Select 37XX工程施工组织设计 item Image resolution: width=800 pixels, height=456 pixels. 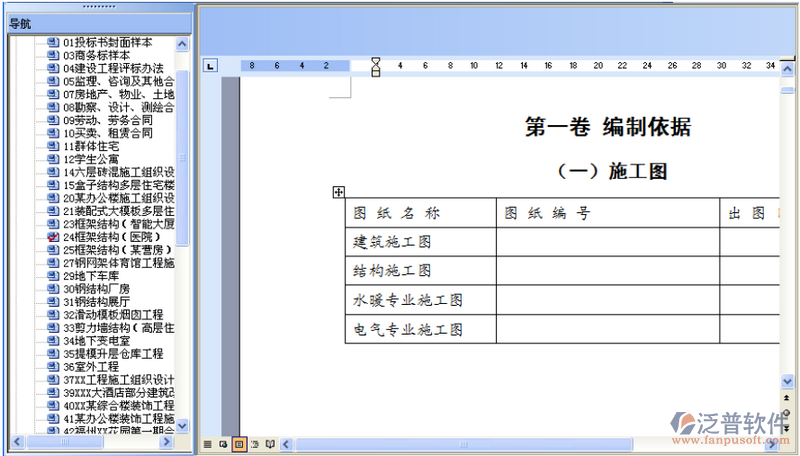(118, 379)
